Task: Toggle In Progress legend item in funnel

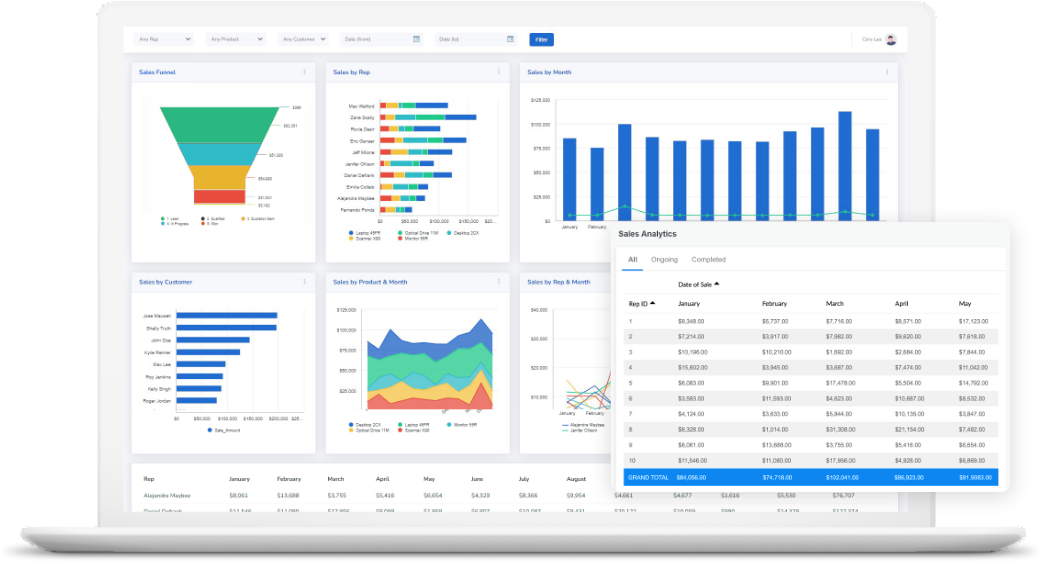Action: [x=175, y=224]
